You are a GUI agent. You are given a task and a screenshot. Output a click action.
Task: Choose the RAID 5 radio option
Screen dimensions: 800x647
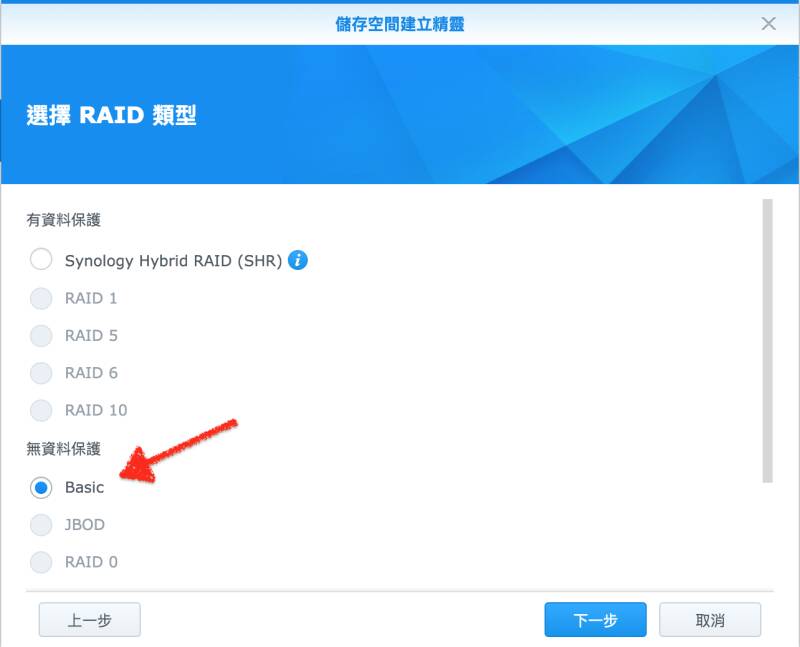click(x=41, y=336)
